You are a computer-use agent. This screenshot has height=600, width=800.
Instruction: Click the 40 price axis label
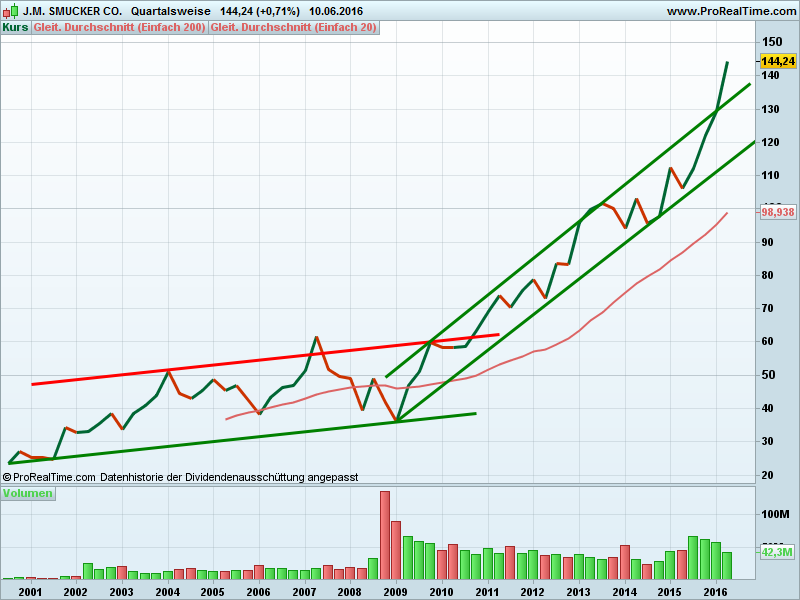pos(767,409)
